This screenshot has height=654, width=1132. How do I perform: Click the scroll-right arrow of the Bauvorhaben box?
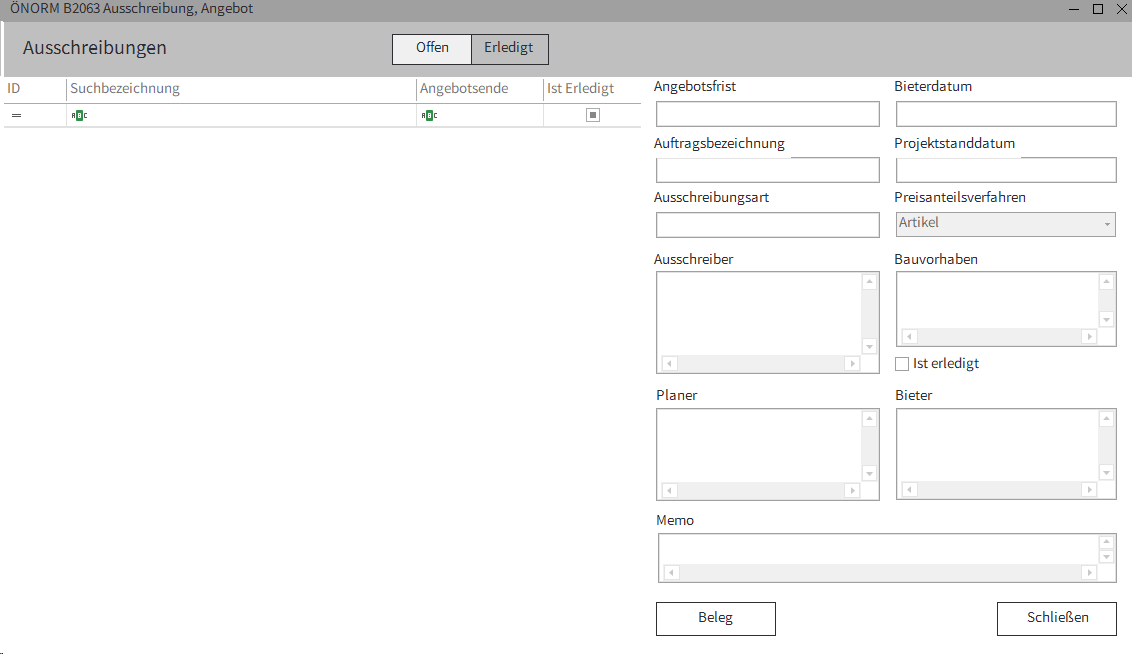[1089, 337]
